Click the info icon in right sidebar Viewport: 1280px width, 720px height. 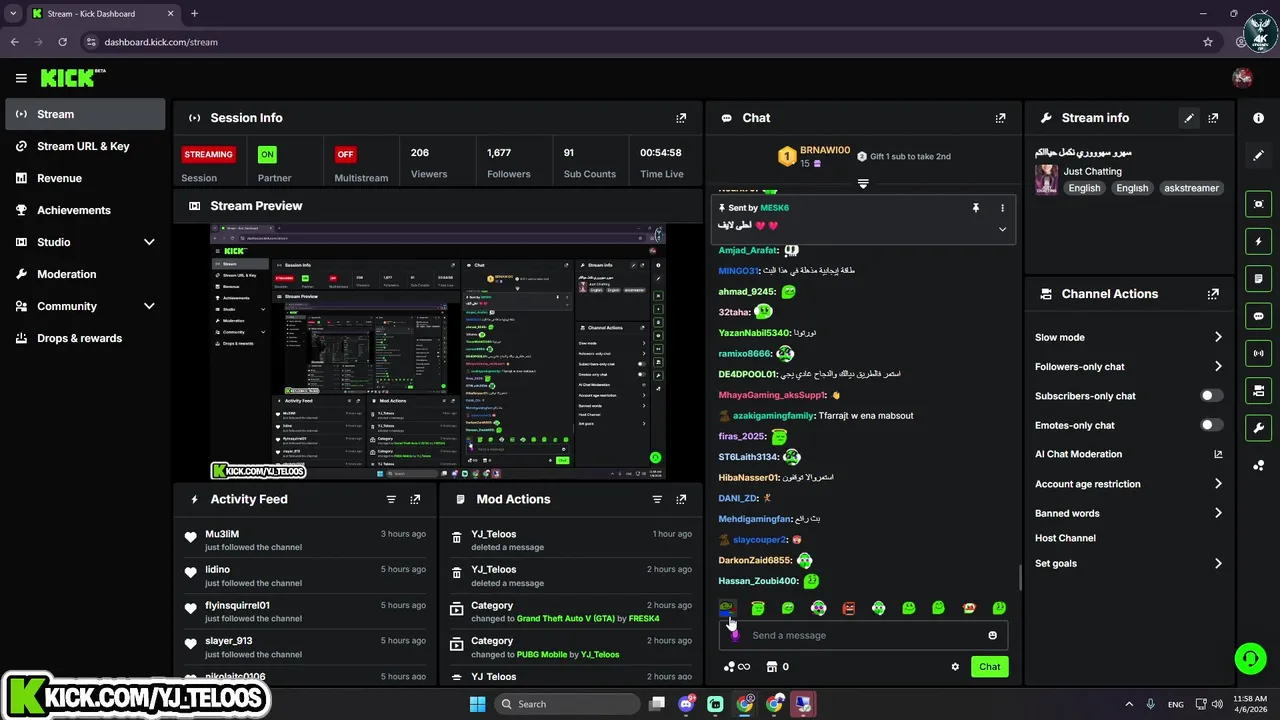pyautogui.click(x=1258, y=118)
